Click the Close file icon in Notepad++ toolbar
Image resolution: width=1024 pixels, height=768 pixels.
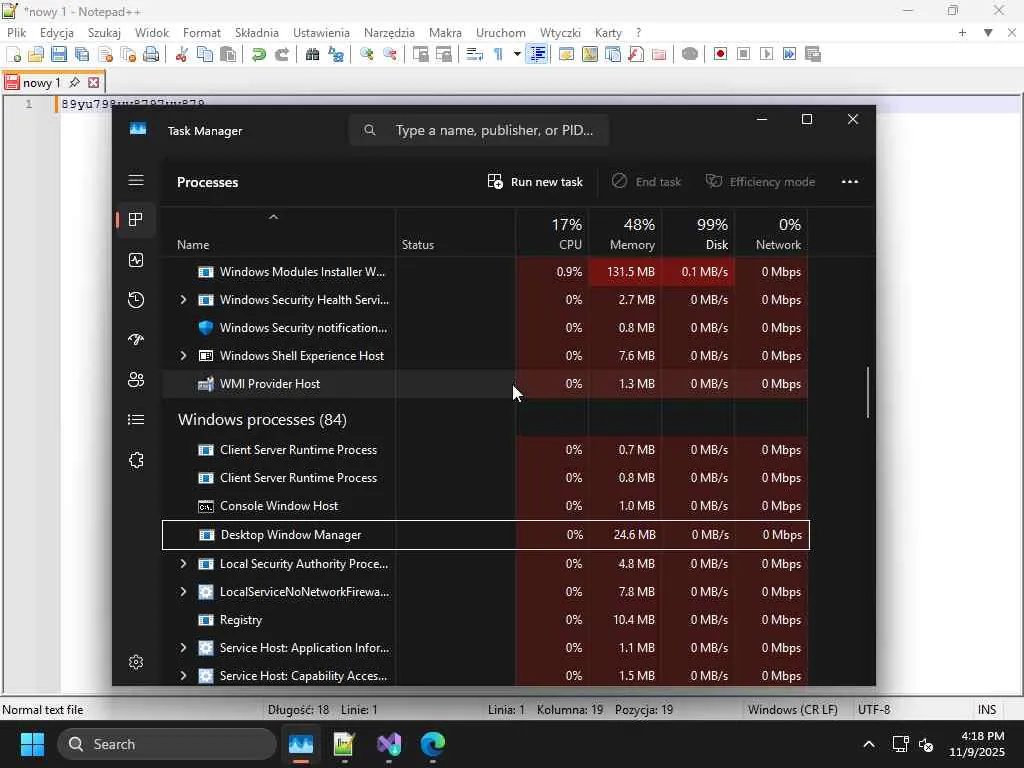[105, 54]
